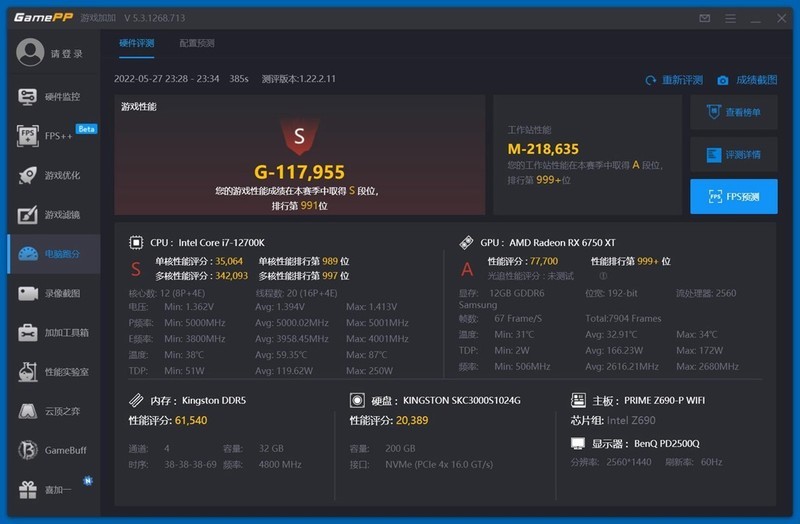Click the M-218,635 workstation score

[x=543, y=149]
